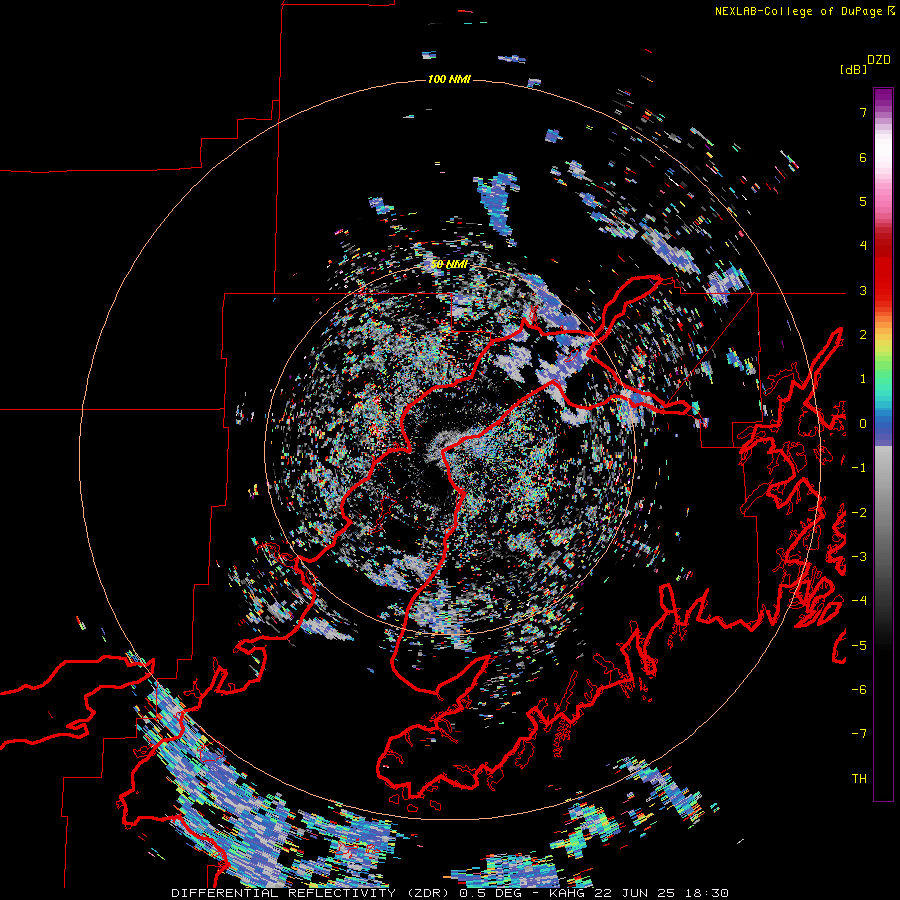
Task: Click the 3 dB scale value
Action: click(863, 290)
